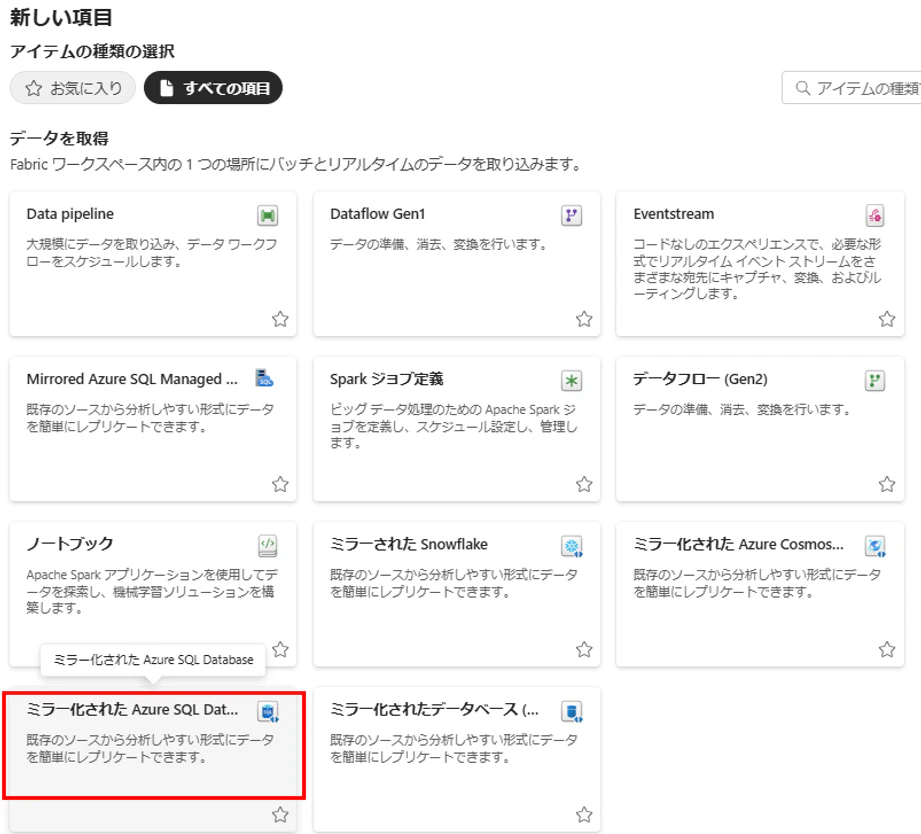This screenshot has height=834, width=921.
Task: Click the Dataflow Gen1 description text
Action: (438, 244)
